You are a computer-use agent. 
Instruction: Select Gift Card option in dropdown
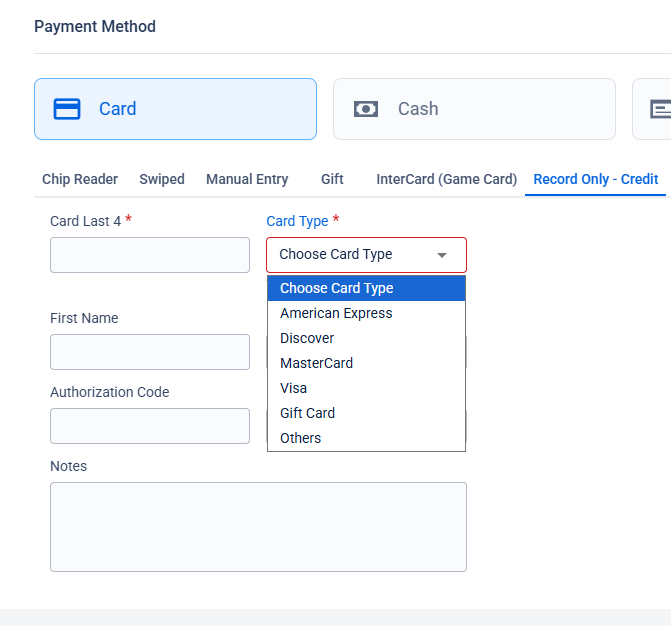click(x=308, y=413)
